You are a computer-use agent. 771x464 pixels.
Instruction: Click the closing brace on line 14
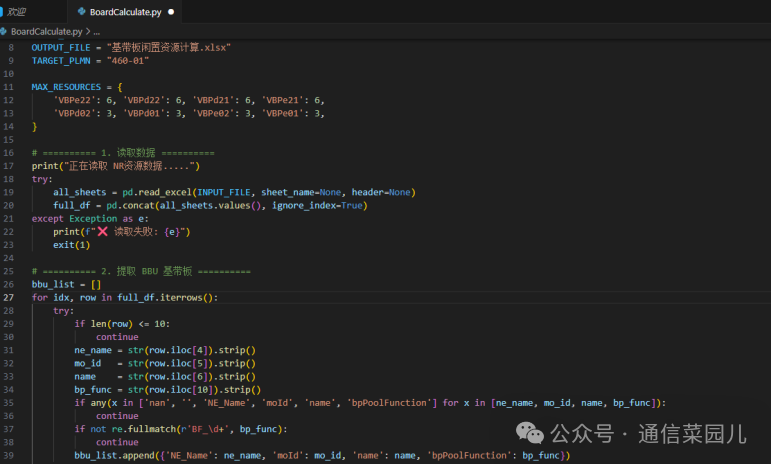pos(34,127)
